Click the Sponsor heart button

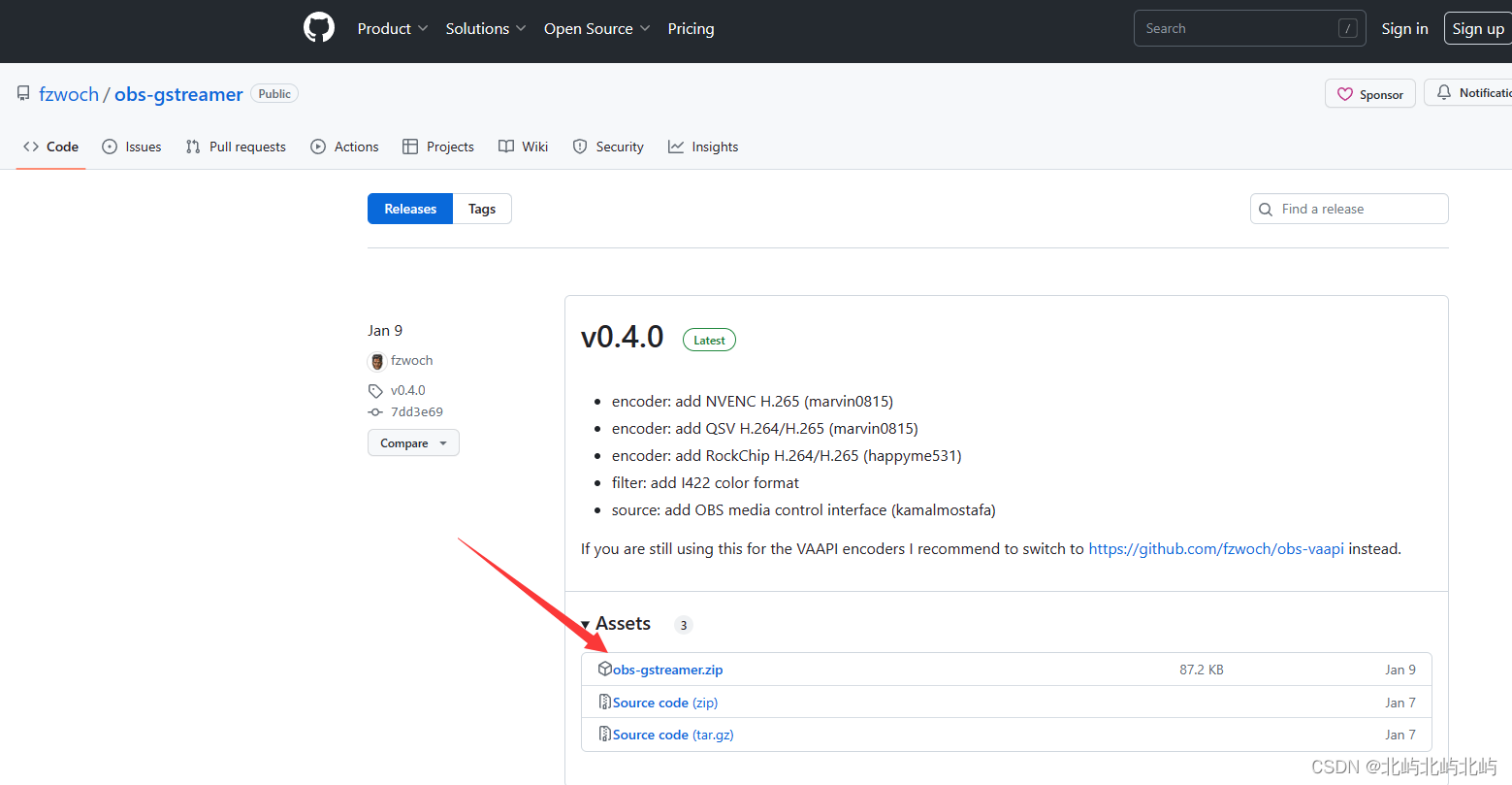[1370, 94]
